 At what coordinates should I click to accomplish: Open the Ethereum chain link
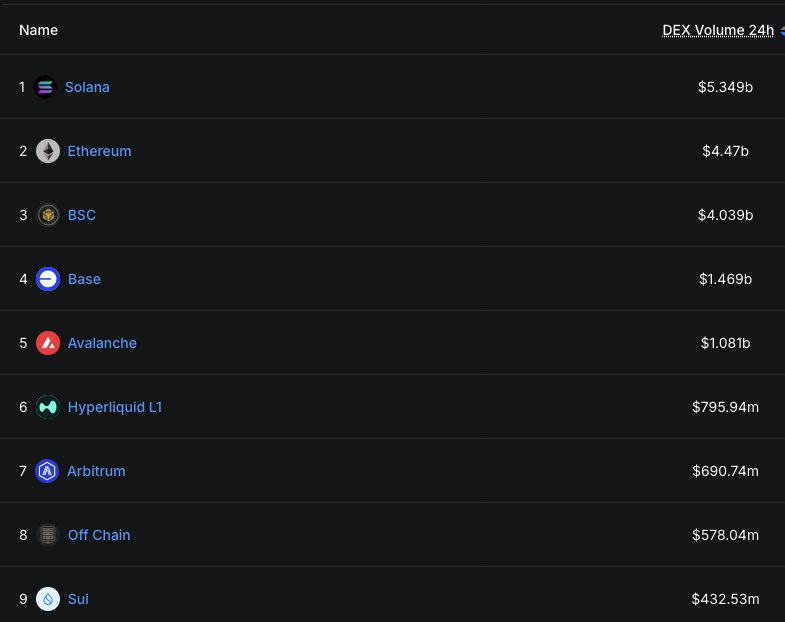[x=99, y=151]
